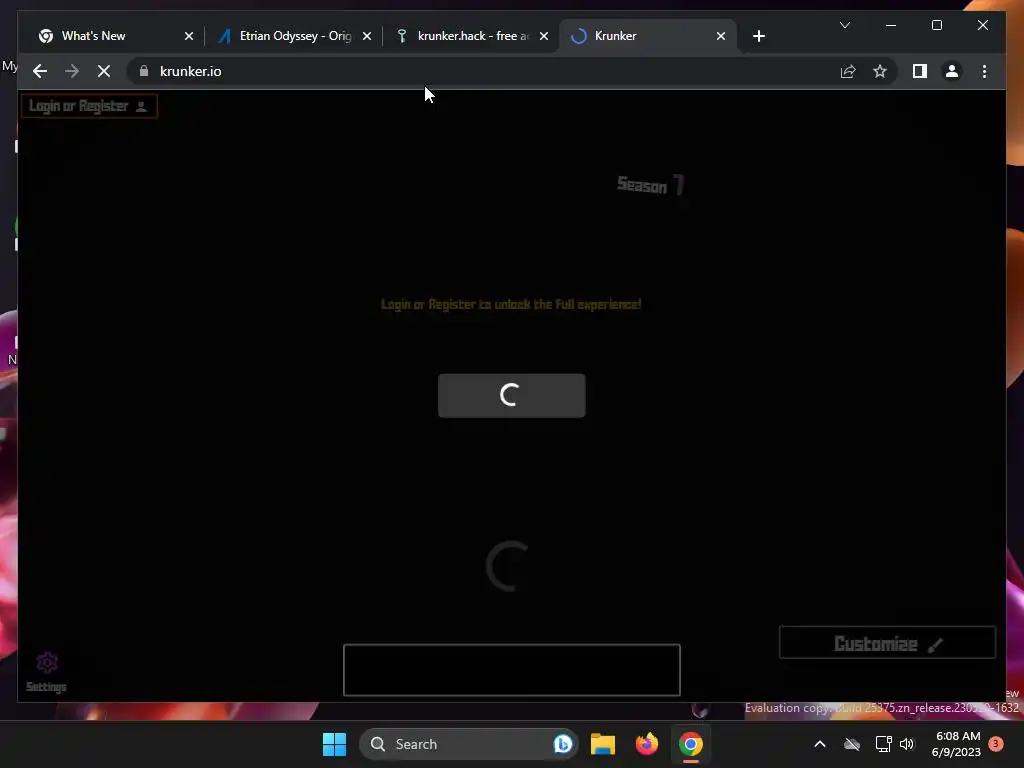Click the OneDrive cloud tray icon
Viewport: 1024px width, 768px height.
[852, 744]
